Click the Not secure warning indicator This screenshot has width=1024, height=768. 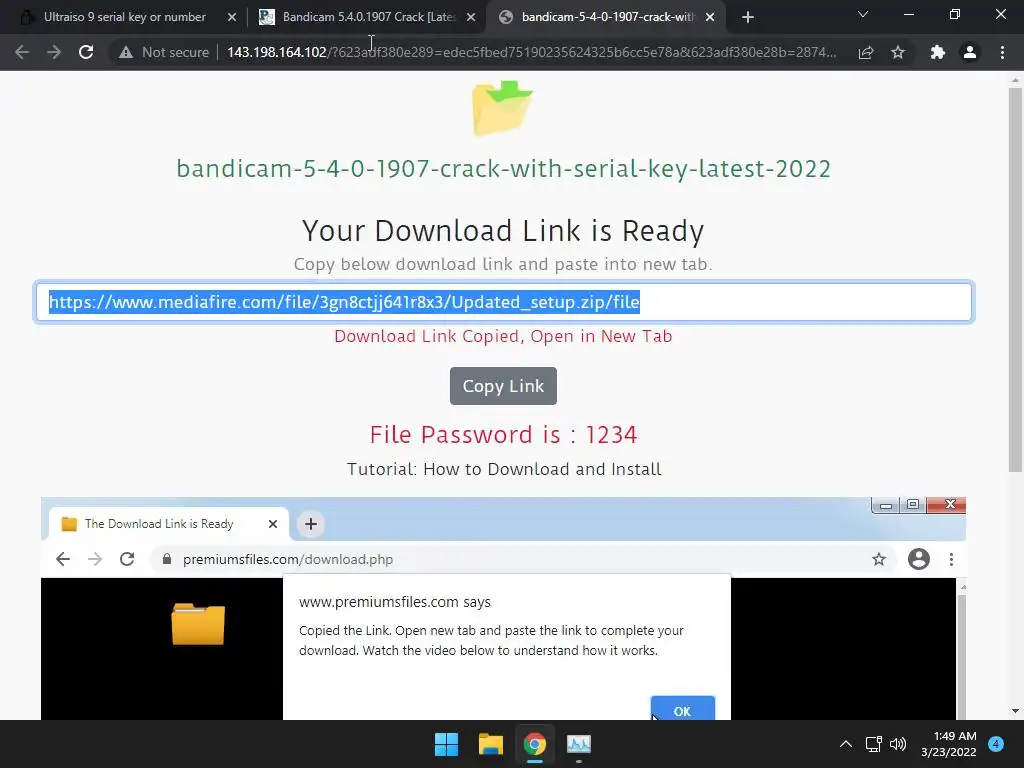163,52
